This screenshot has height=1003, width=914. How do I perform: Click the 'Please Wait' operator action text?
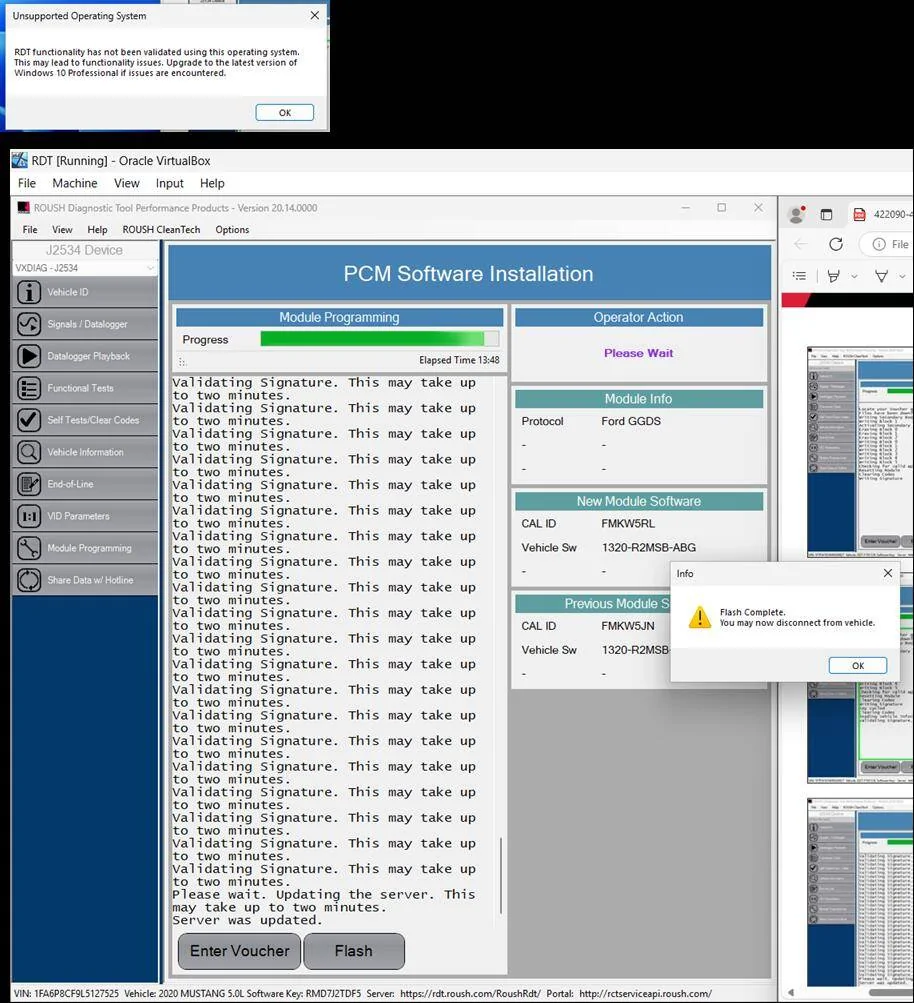[x=638, y=353]
